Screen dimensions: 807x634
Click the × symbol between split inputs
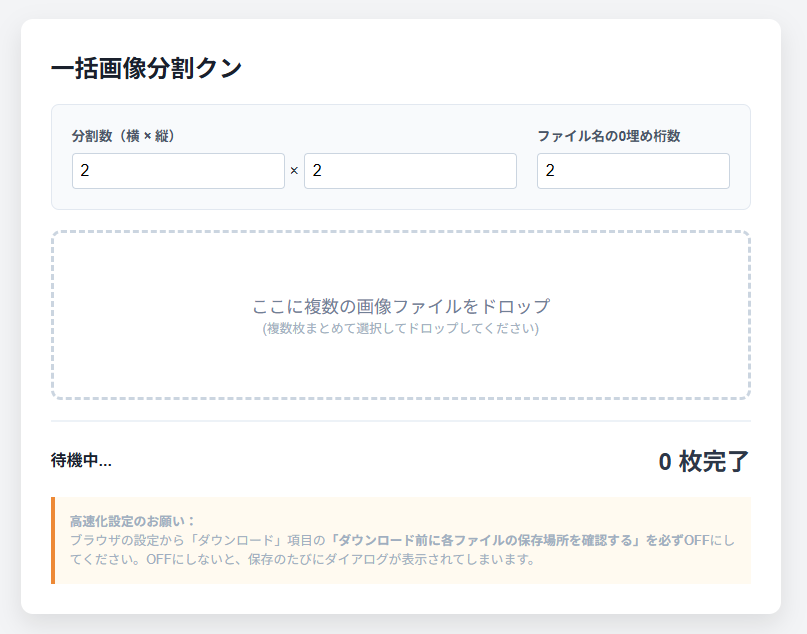pyautogui.click(x=294, y=171)
